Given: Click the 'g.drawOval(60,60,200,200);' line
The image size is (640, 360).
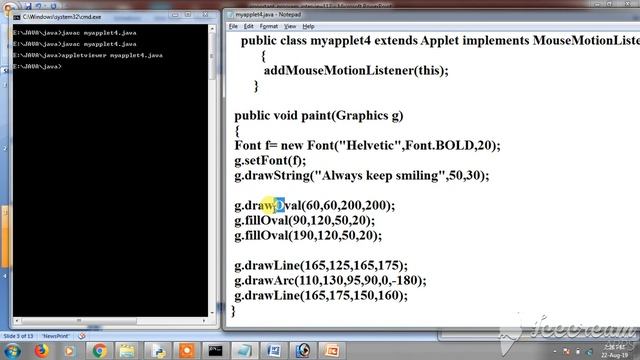Looking at the screenshot, I should point(315,205).
